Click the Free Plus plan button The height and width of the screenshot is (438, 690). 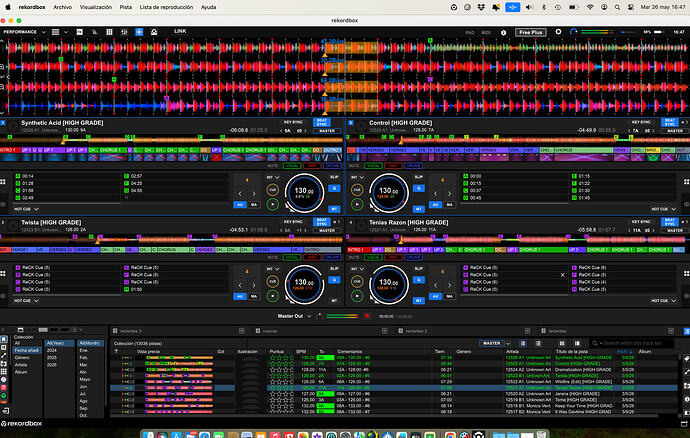pos(530,32)
